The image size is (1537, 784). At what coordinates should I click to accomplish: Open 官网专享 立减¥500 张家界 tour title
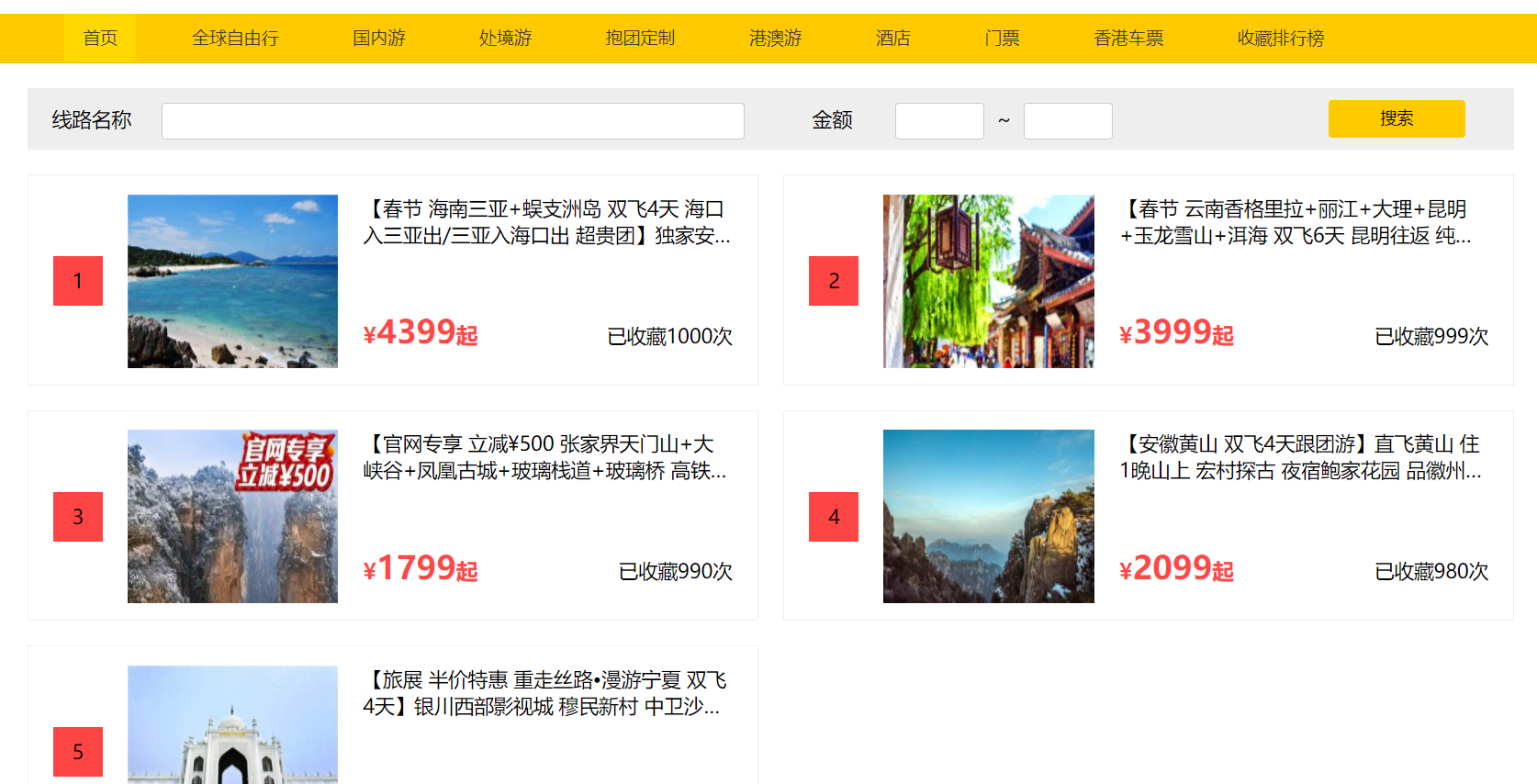pyautogui.click(x=544, y=458)
